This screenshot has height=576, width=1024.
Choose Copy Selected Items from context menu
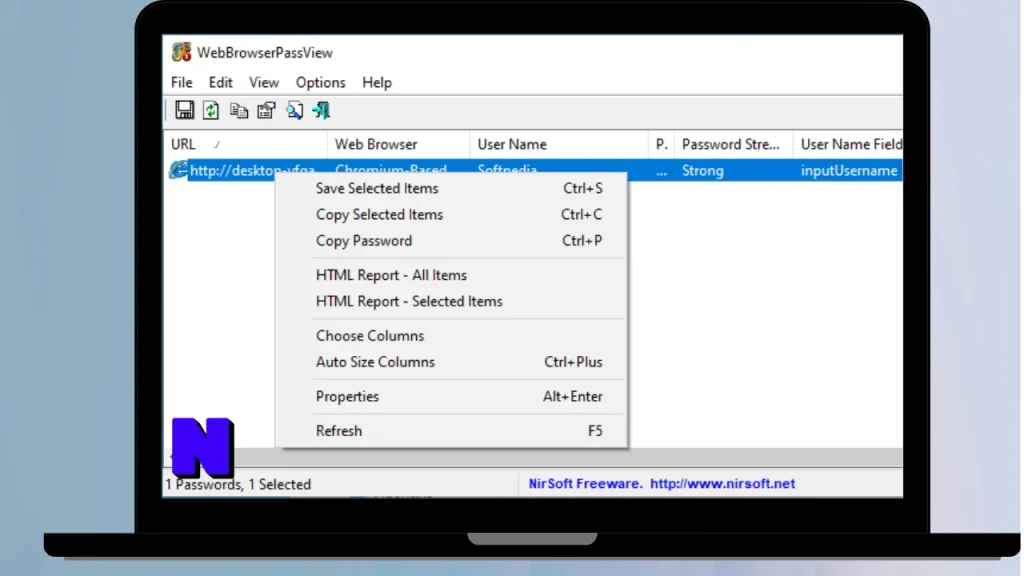coord(451,214)
